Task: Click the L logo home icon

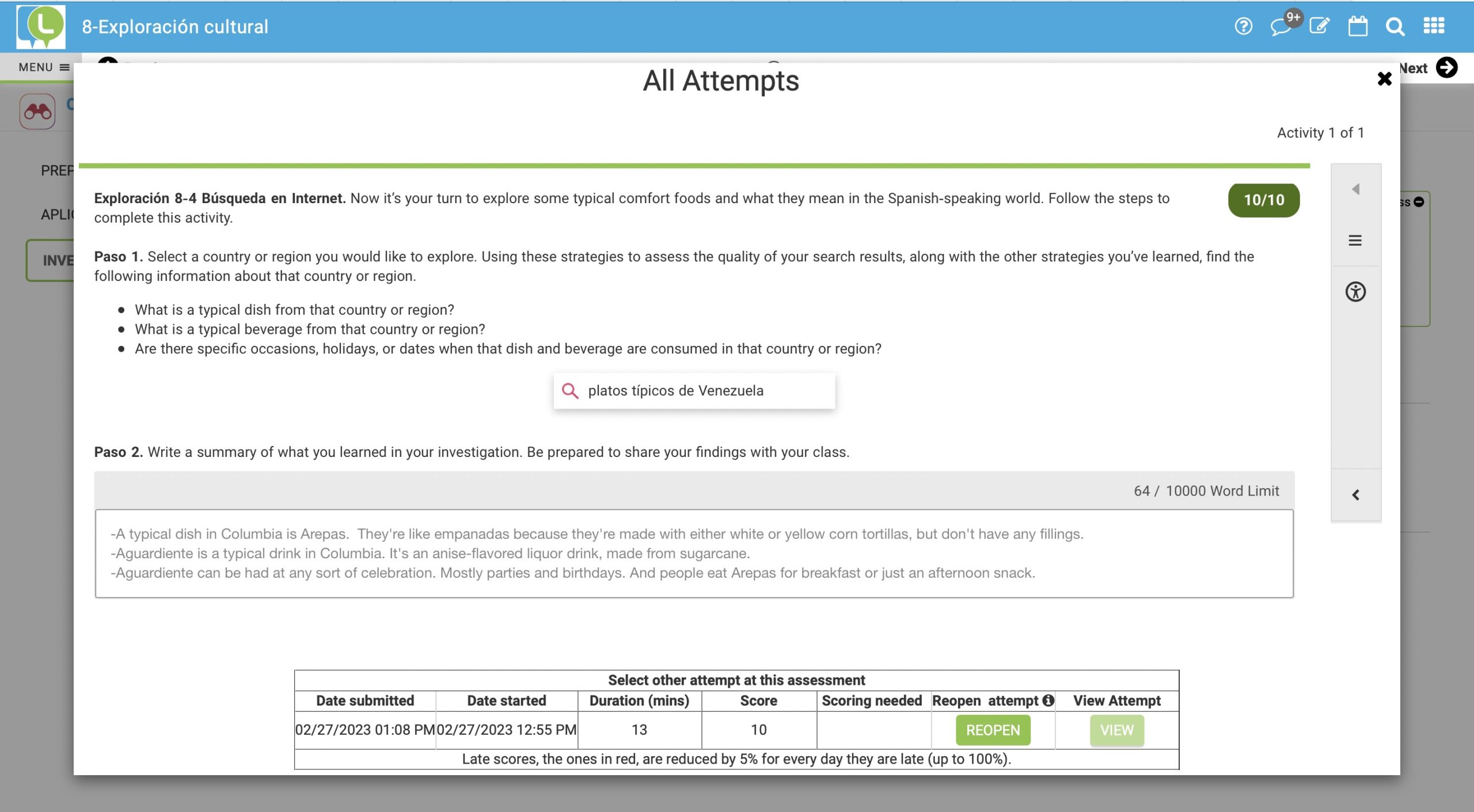Action: [41, 26]
